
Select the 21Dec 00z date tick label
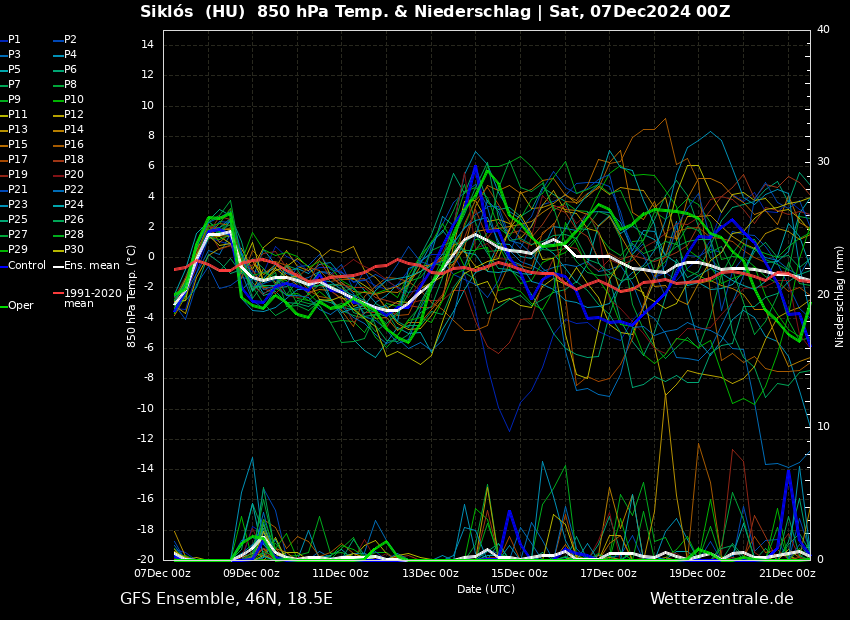coord(787,573)
